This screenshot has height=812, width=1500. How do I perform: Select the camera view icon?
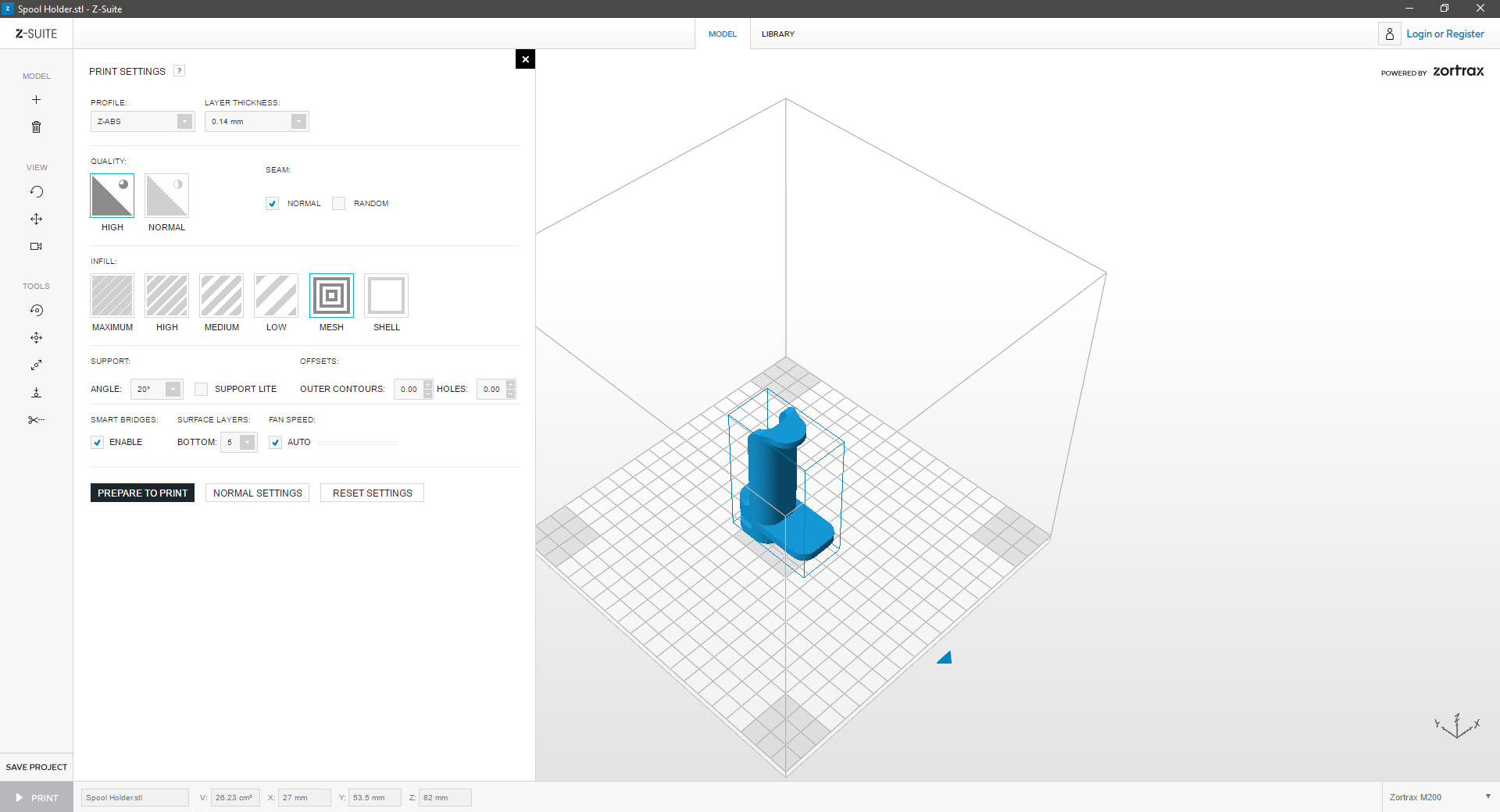tap(36, 247)
